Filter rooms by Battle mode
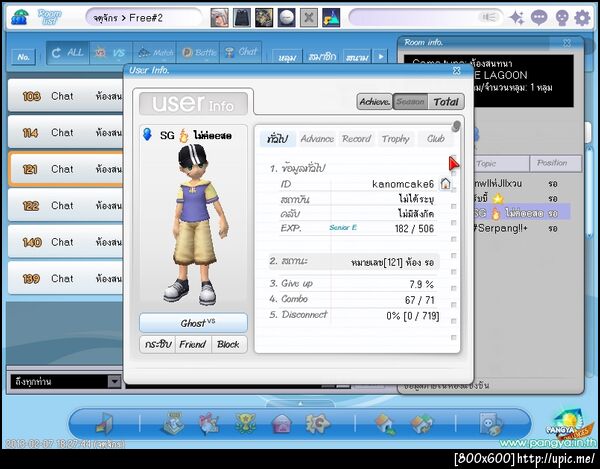 pos(198,53)
